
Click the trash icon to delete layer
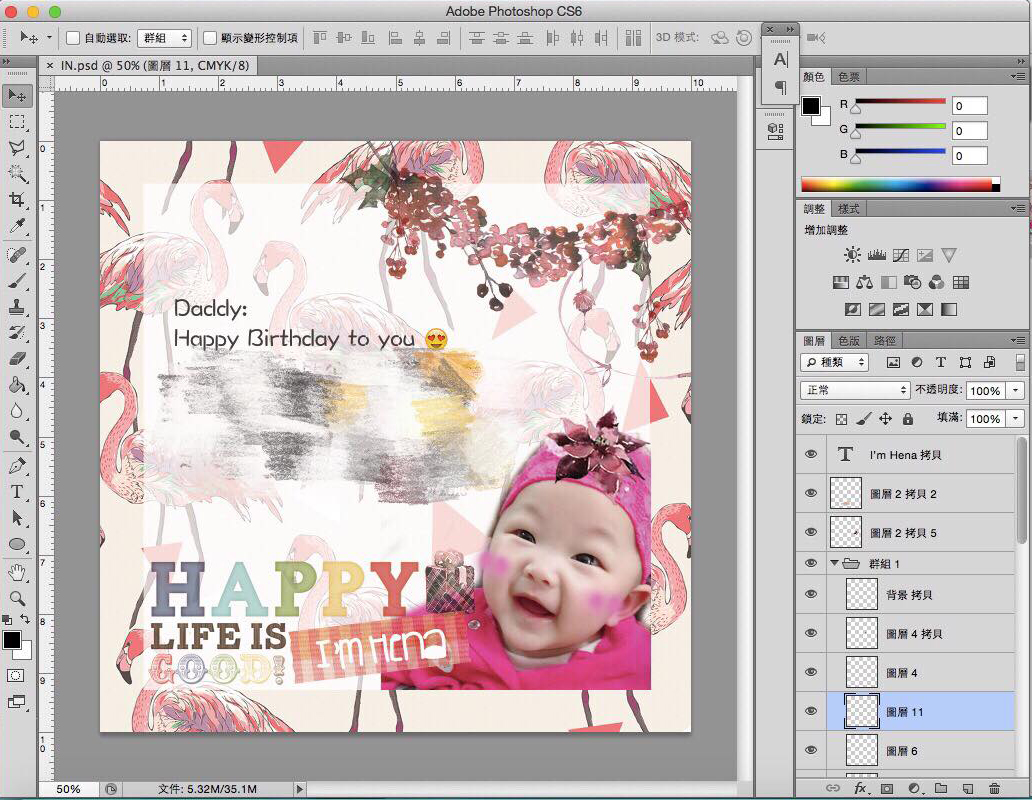pyautogui.click(x=993, y=789)
